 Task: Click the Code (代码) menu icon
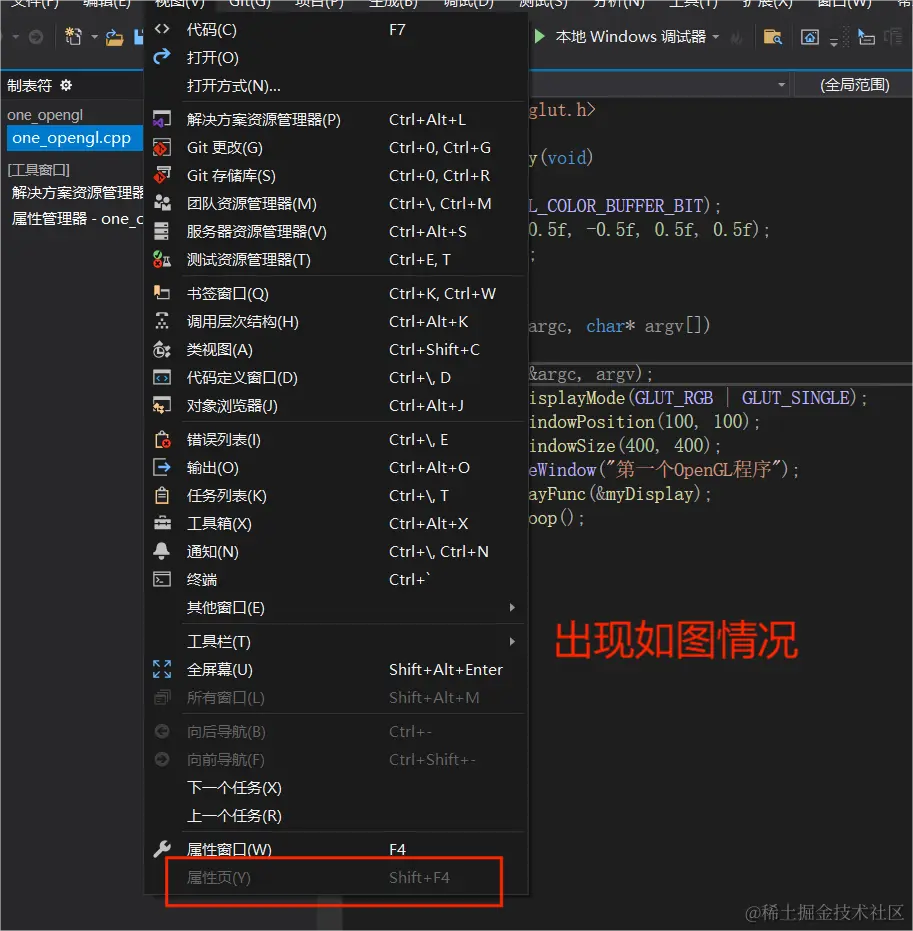[x=161, y=29]
